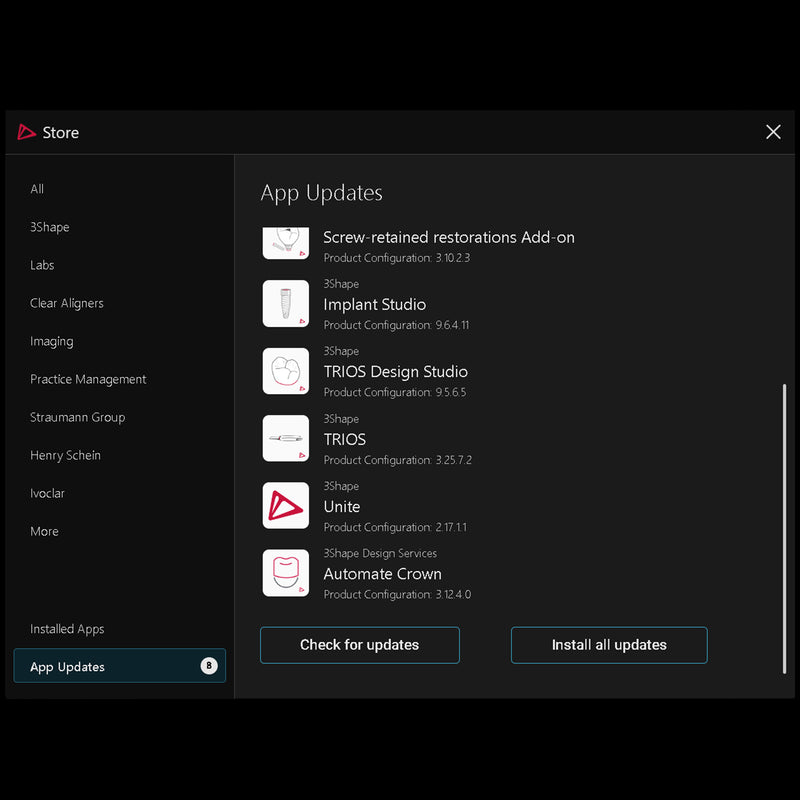Select the Straumann Group category
The height and width of the screenshot is (800, 800).
tap(77, 417)
